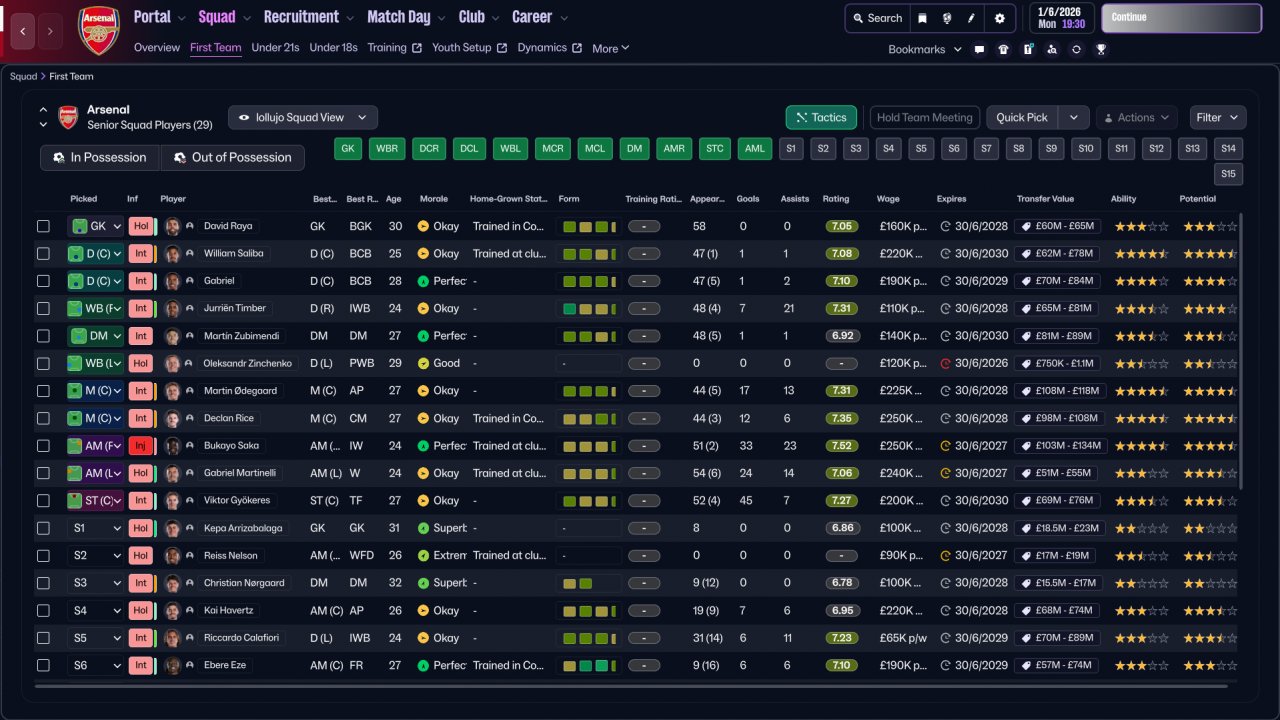Open the bookmark icon in the top toolbar
Screen dimensions: 1280x720
point(922,18)
